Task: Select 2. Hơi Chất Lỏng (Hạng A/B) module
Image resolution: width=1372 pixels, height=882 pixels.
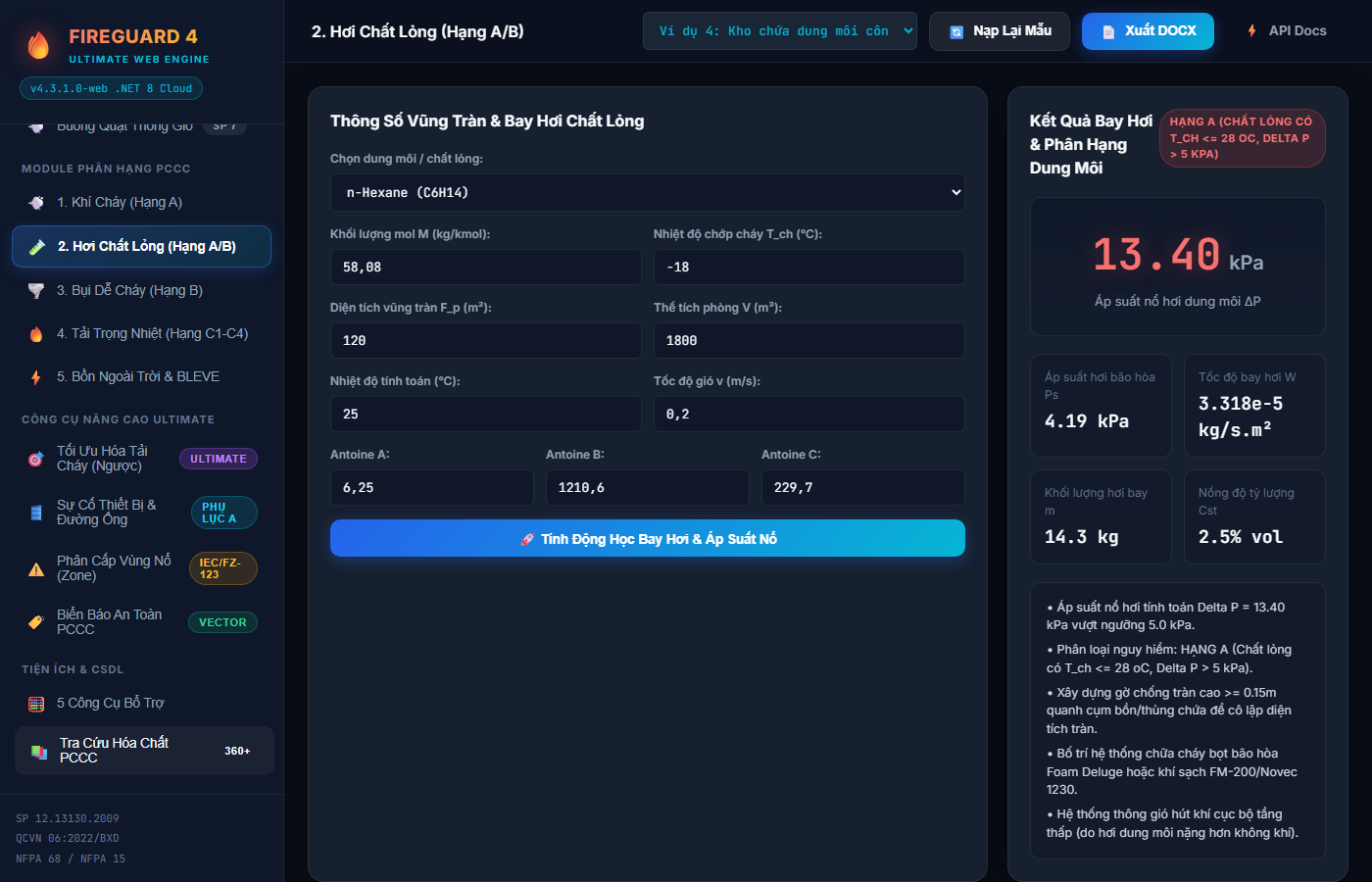Action: [141, 246]
